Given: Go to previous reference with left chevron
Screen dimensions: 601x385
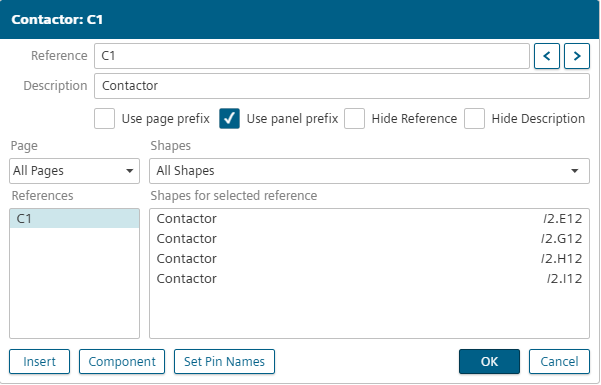Looking at the screenshot, I should click(x=547, y=56).
